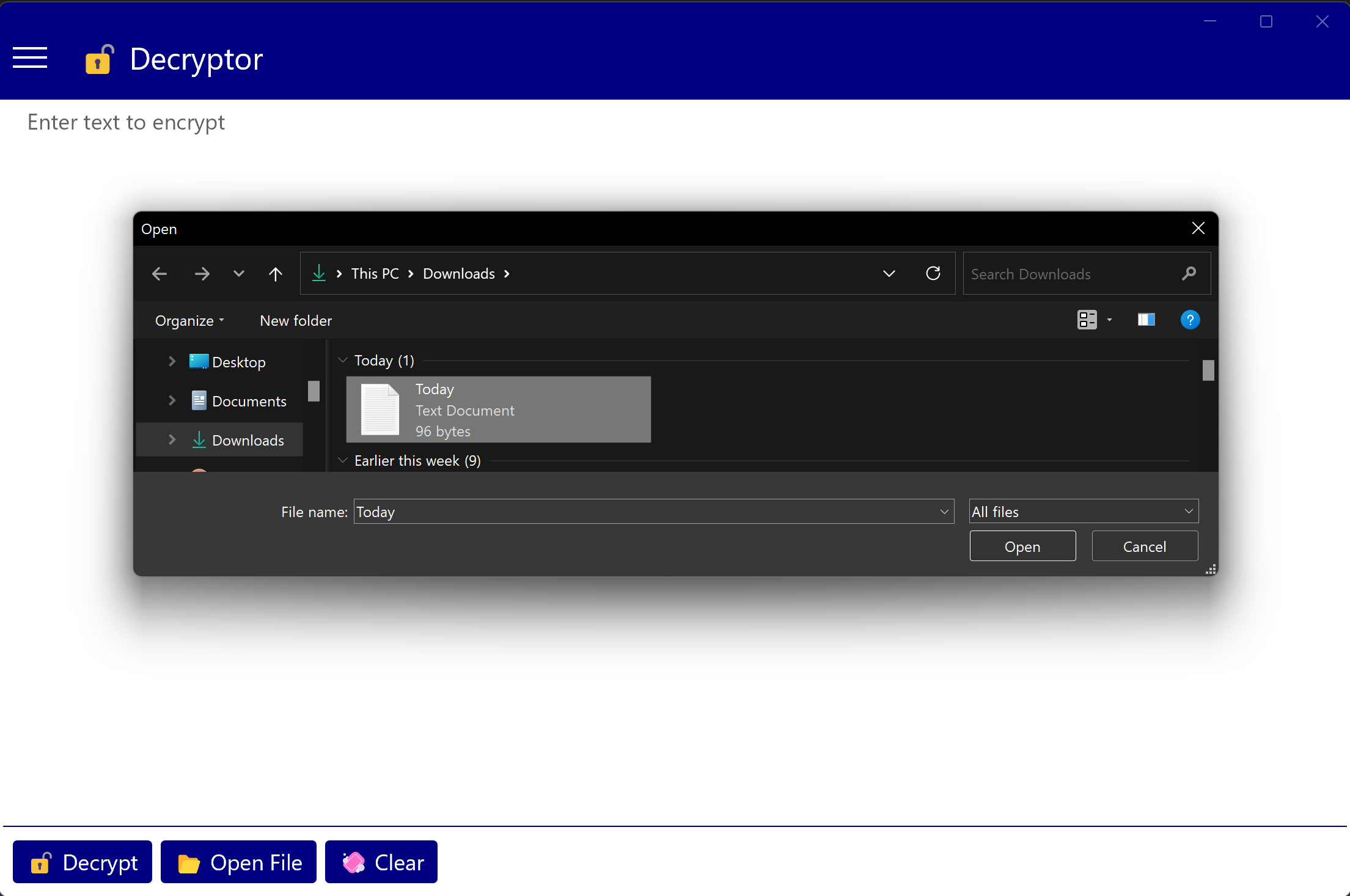The height and width of the screenshot is (896, 1350).
Task: Click the Open button to confirm
Action: point(1022,546)
